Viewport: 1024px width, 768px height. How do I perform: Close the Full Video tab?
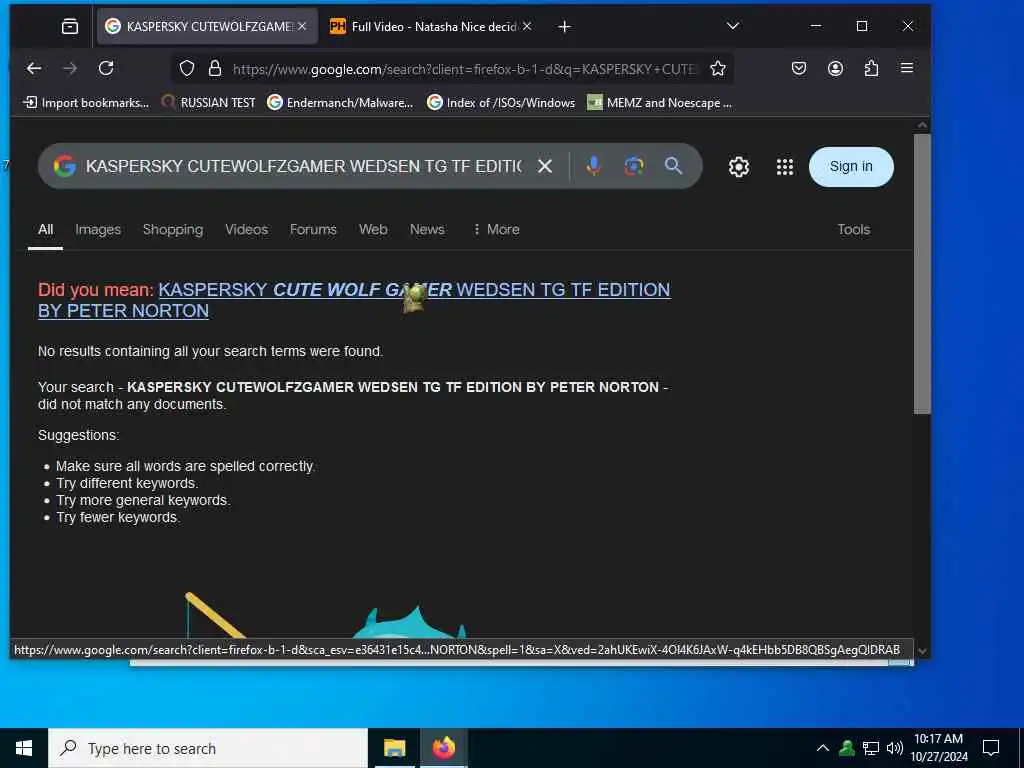(x=527, y=26)
